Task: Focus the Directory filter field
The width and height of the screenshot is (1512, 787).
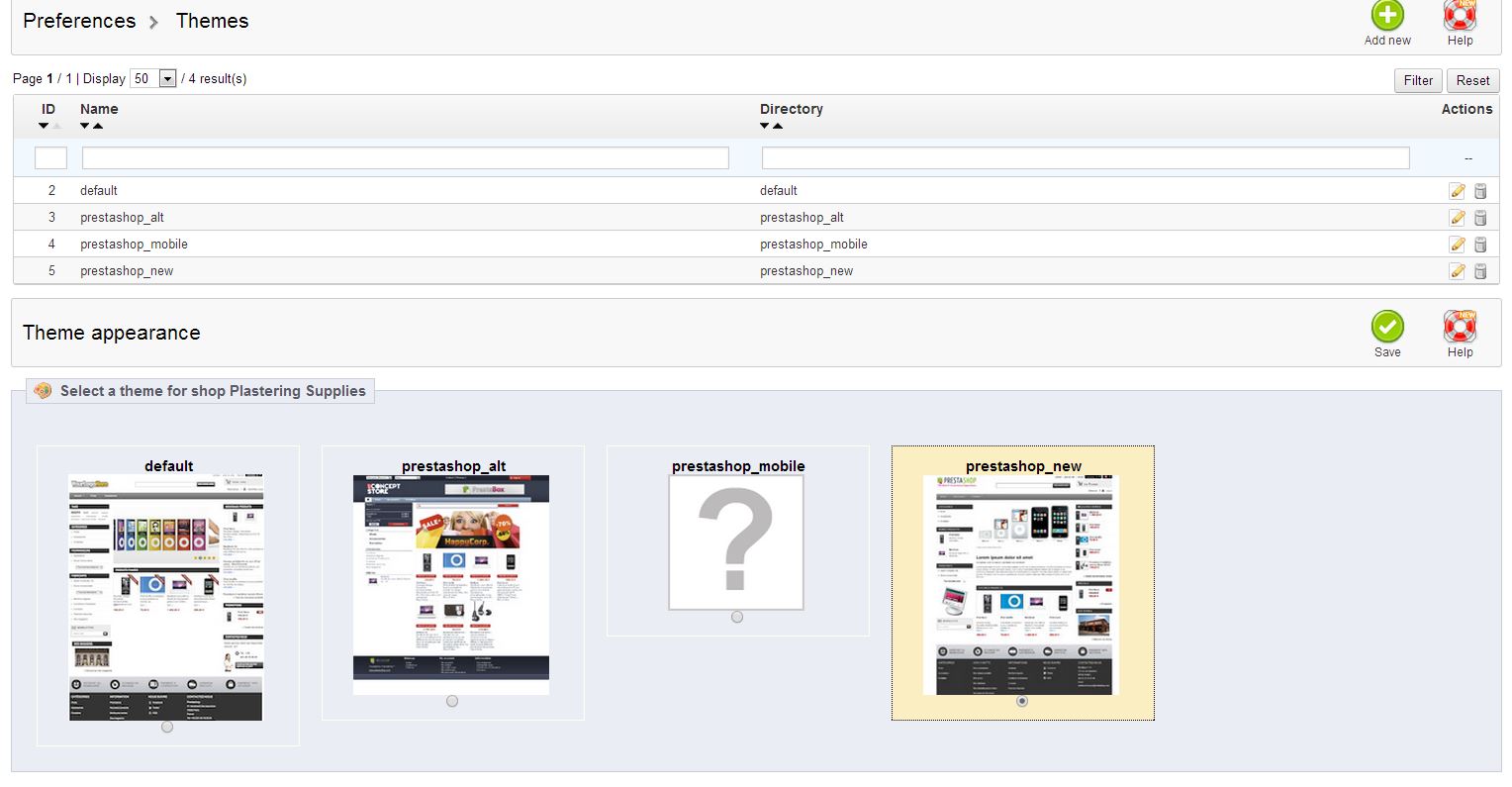Action: [1086, 157]
